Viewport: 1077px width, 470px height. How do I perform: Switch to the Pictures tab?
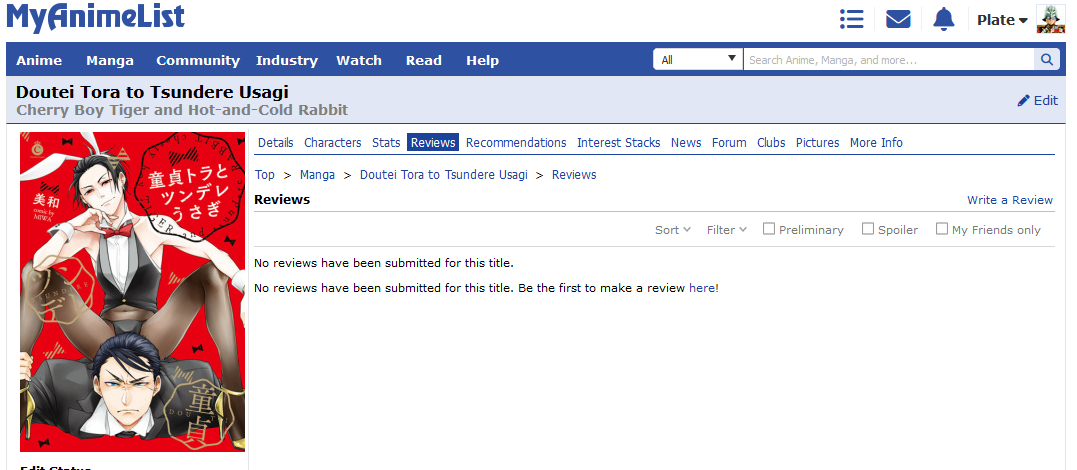click(817, 142)
